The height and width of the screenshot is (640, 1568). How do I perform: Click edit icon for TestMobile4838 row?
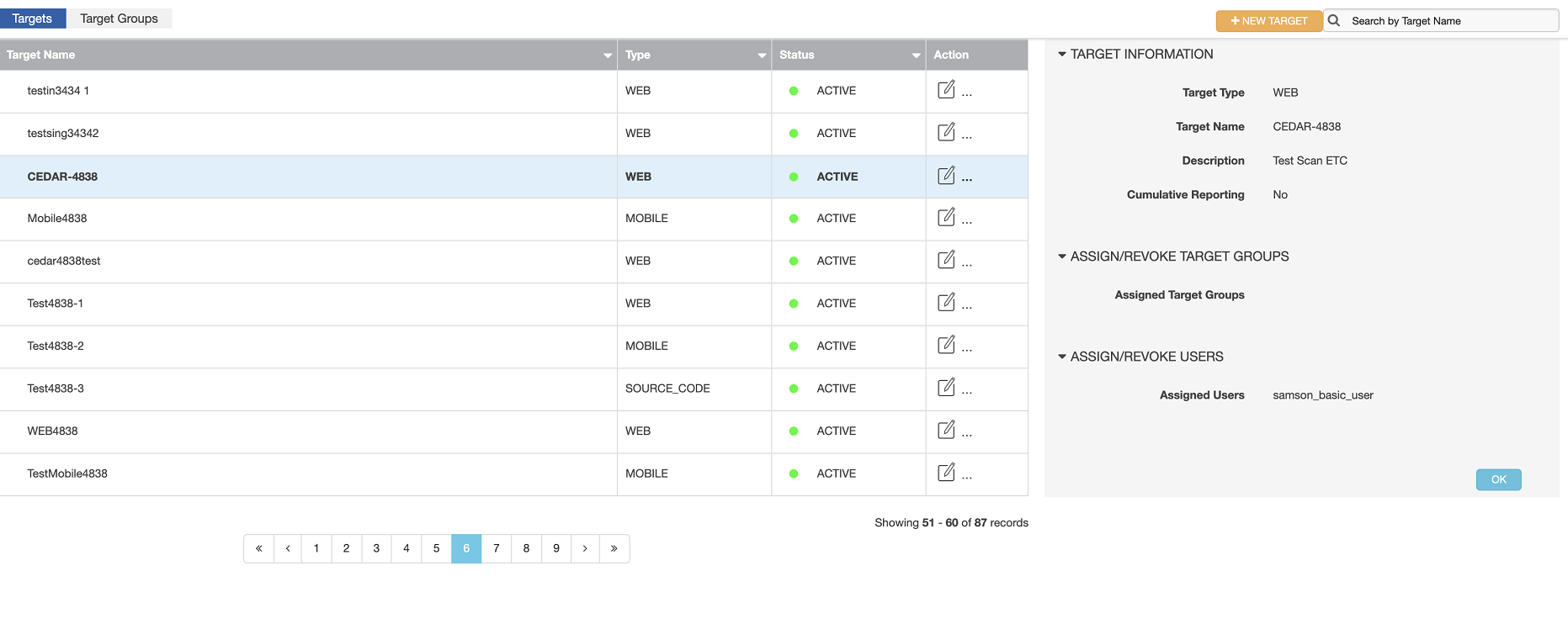(946, 473)
